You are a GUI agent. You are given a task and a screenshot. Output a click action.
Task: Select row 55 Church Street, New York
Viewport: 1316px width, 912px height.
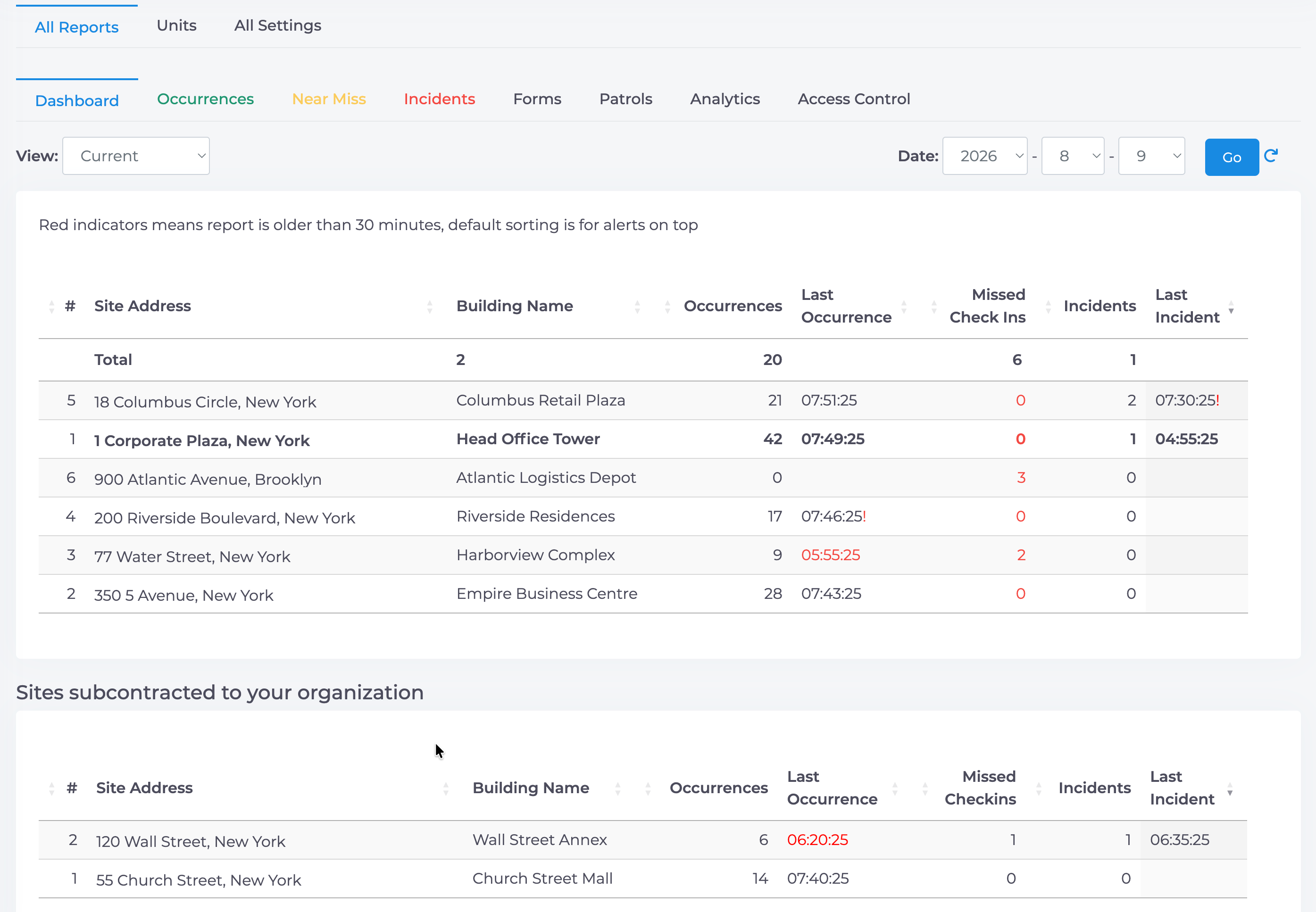643,879
